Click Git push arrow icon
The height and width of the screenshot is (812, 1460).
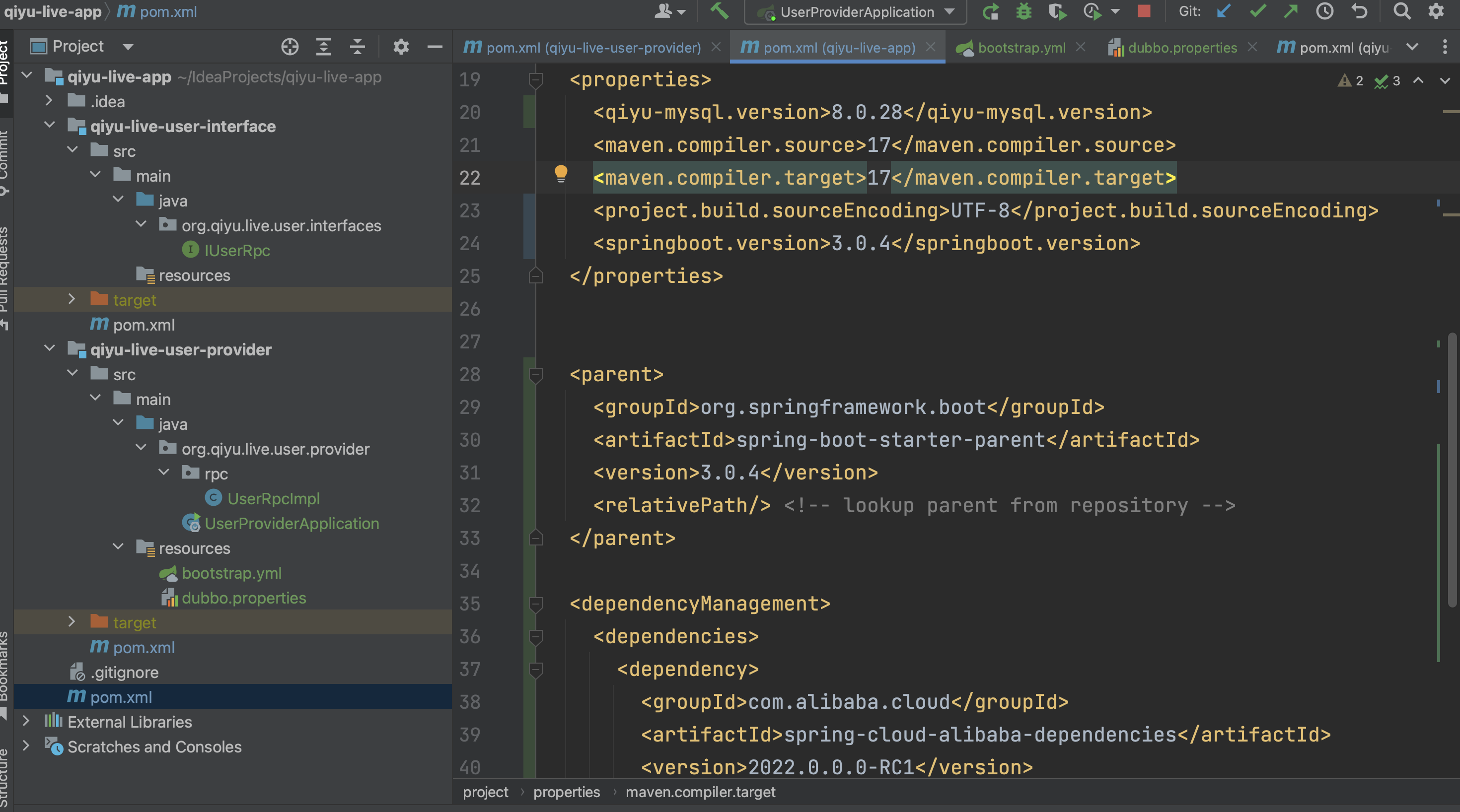click(x=1291, y=11)
